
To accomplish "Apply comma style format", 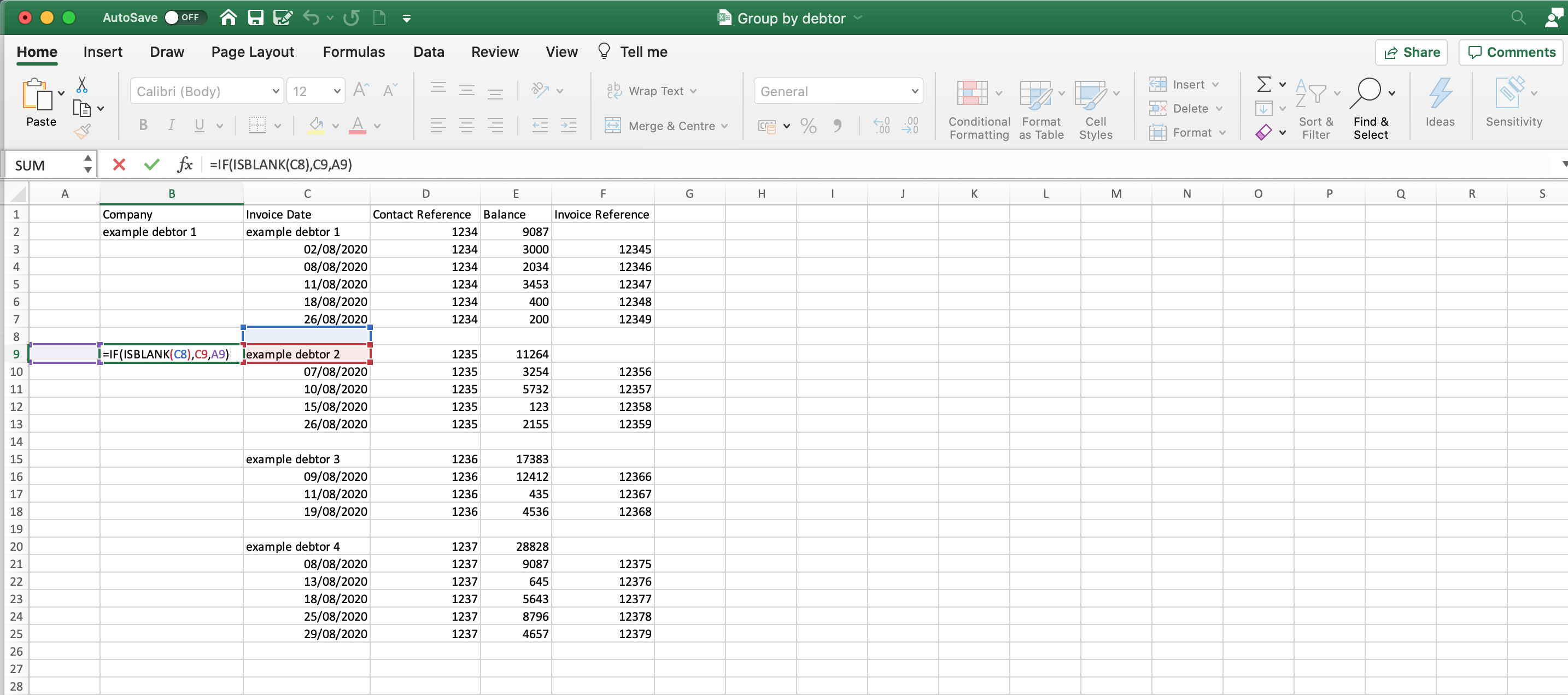I will 838,125.
